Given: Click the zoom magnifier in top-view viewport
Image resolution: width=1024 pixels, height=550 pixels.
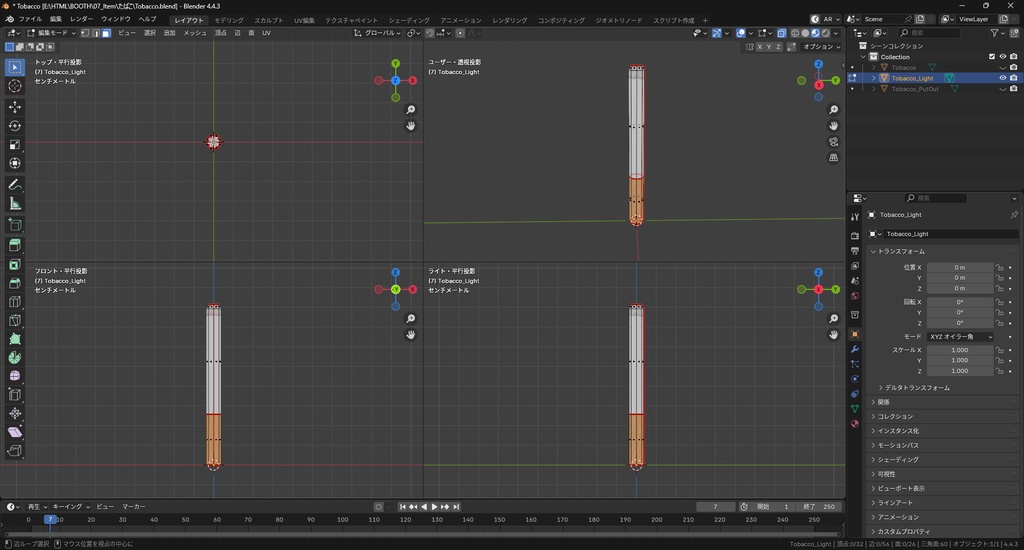Looking at the screenshot, I should tap(411, 110).
